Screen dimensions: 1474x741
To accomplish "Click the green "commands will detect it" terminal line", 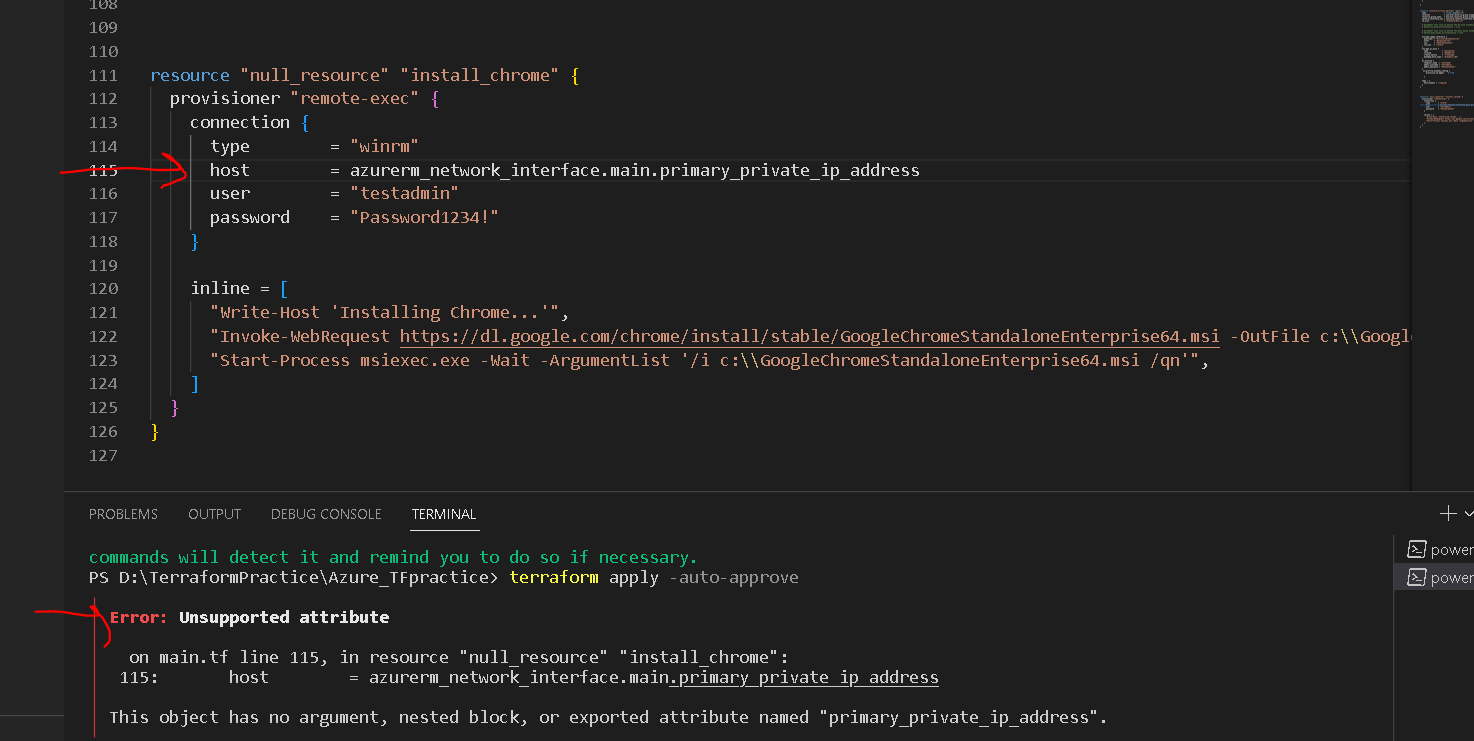I will tap(393, 557).
